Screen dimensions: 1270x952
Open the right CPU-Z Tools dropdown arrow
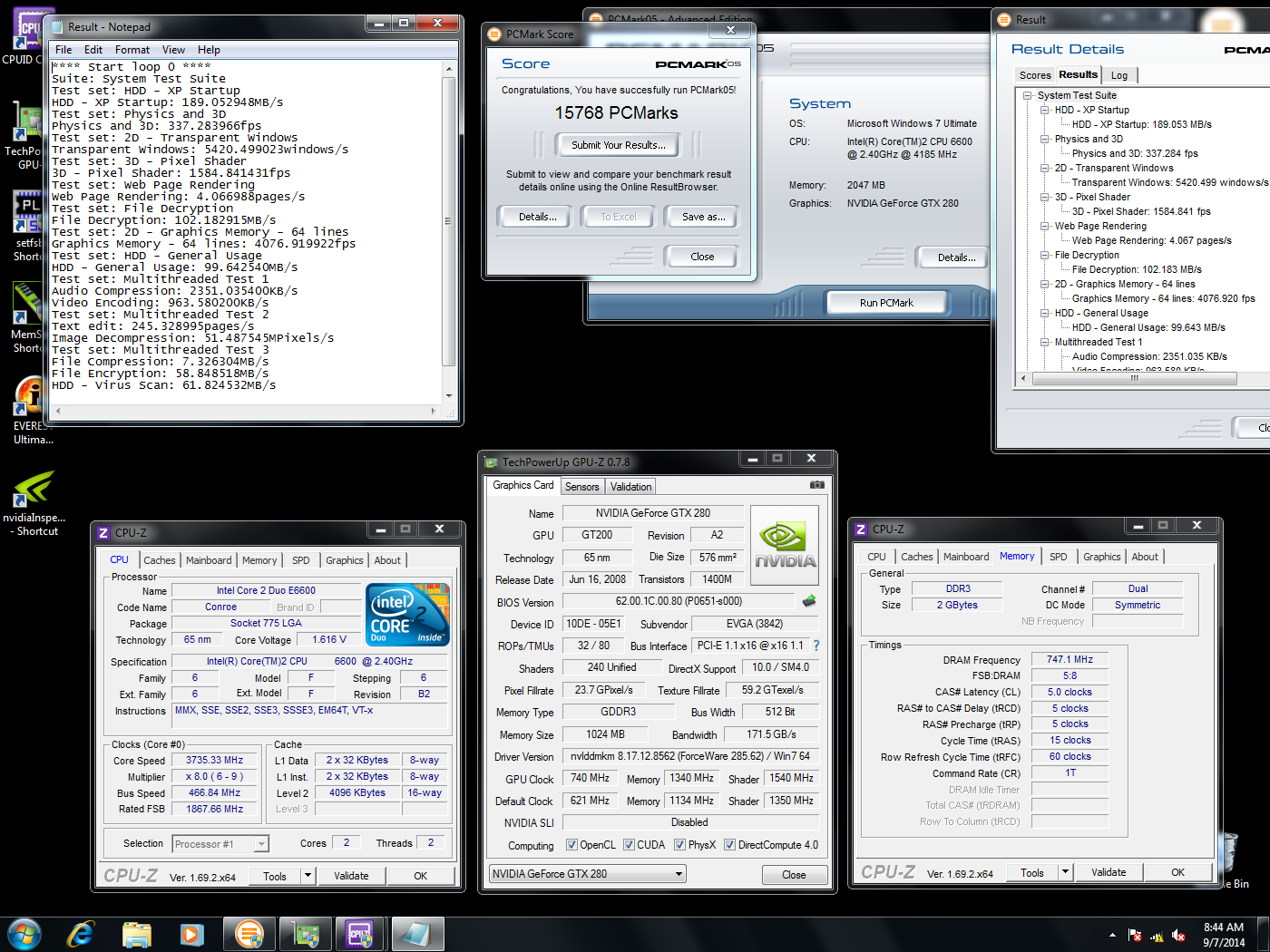1066,872
